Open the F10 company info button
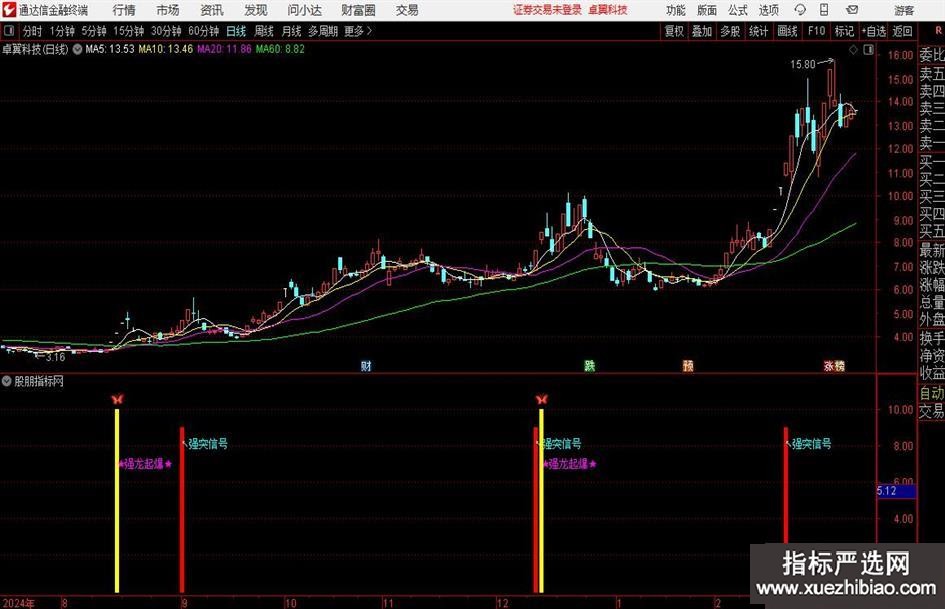 [x=816, y=31]
